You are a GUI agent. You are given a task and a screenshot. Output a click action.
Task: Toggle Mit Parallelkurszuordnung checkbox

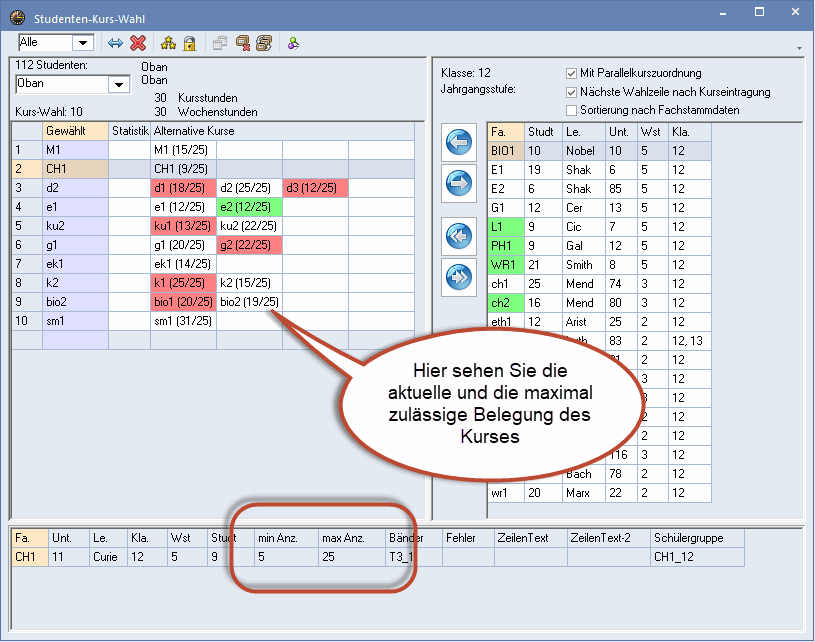571,73
